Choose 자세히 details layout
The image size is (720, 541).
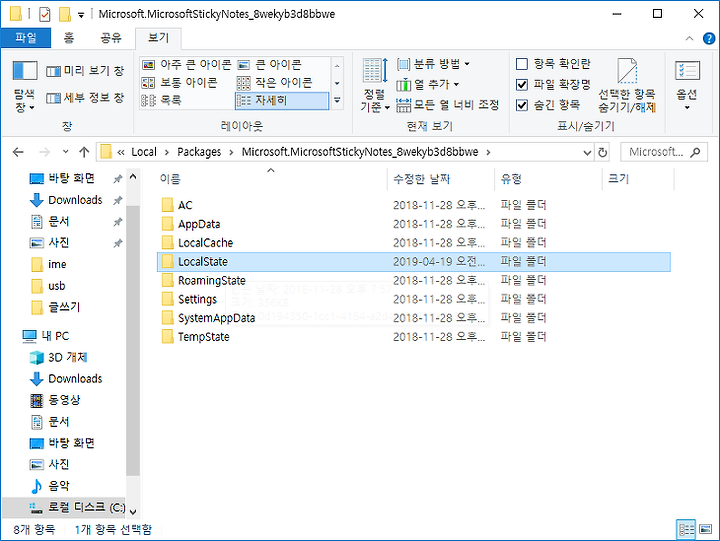coord(282,100)
